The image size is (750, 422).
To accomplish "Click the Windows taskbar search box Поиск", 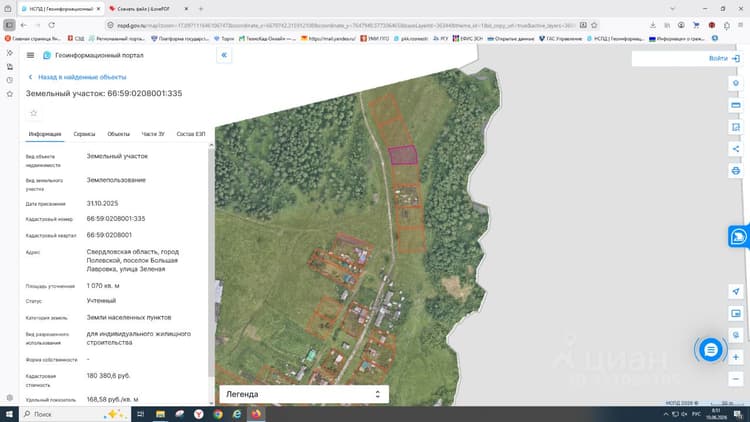I will [x=75, y=414].
